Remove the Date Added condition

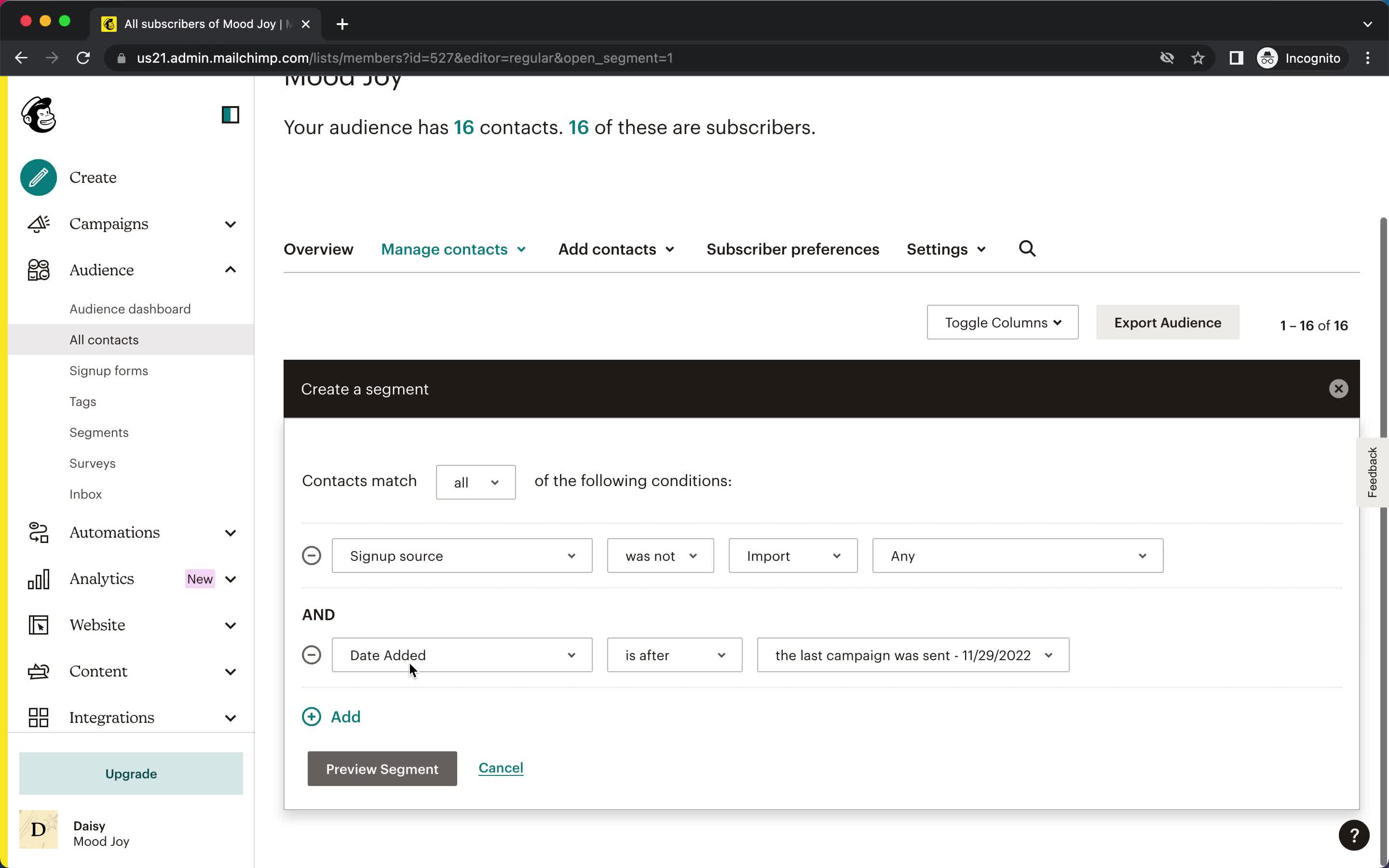point(312,655)
